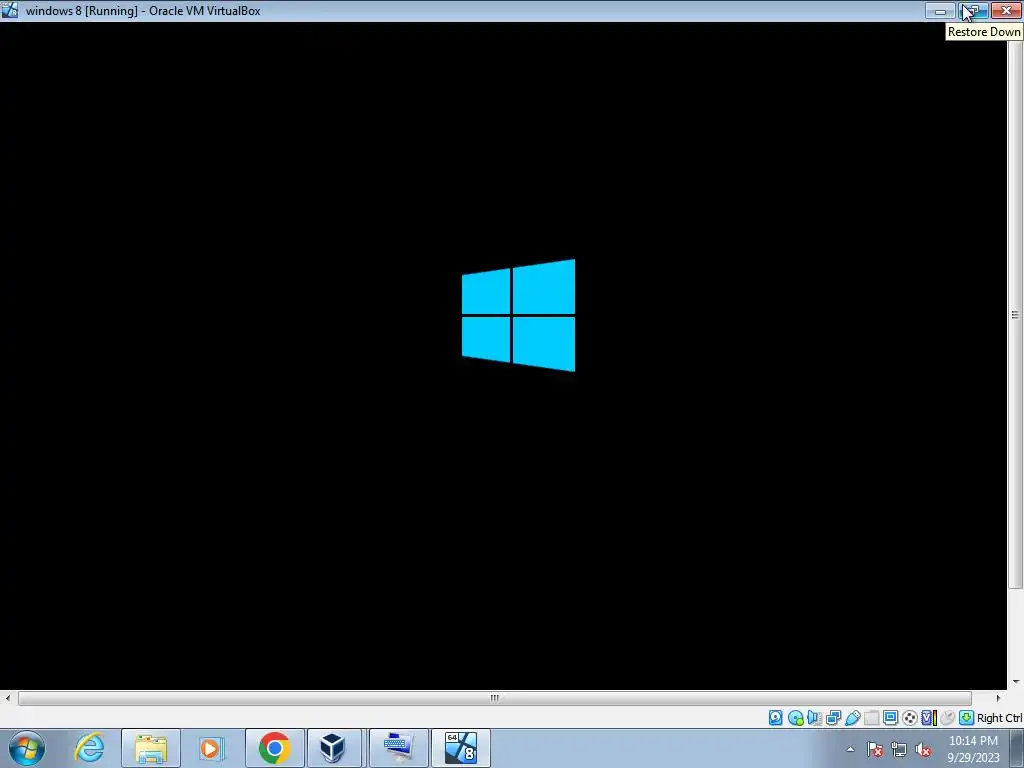The height and width of the screenshot is (768, 1024).
Task: Click the muted volume tray icon
Action: click(x=923, y=749)
